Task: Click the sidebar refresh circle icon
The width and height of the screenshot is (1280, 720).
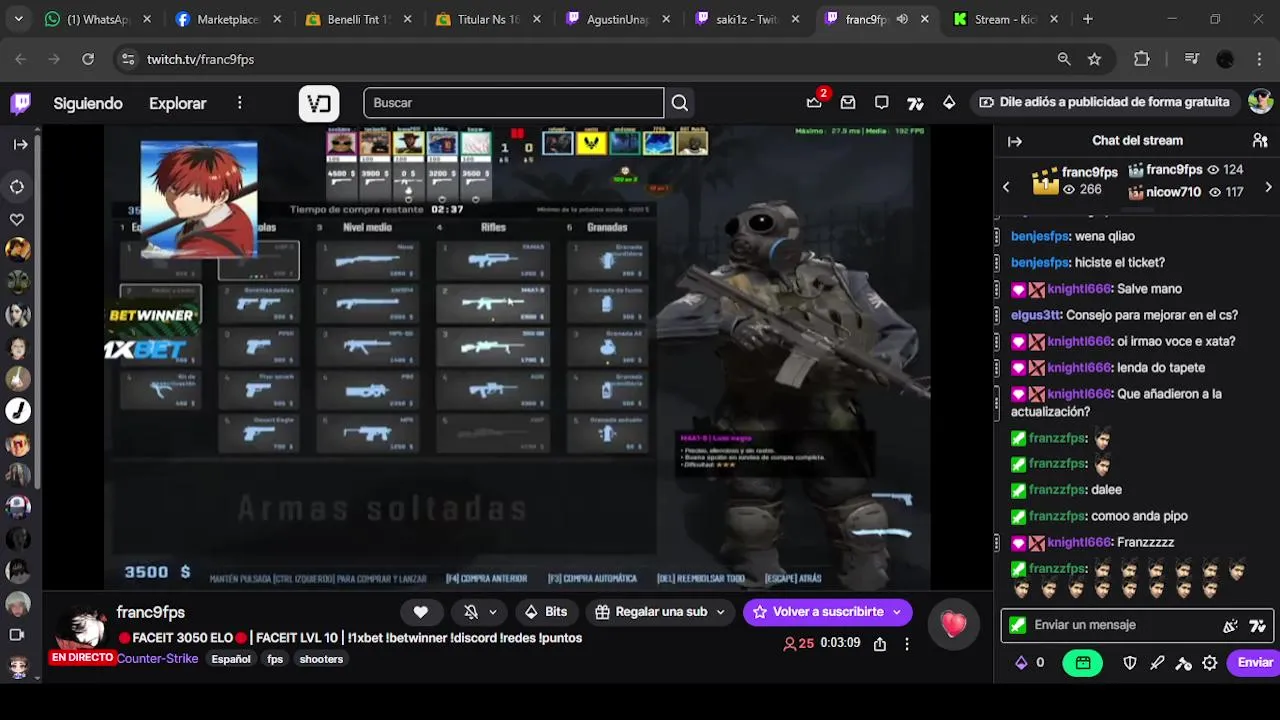Action: click(x=17, y=187)
